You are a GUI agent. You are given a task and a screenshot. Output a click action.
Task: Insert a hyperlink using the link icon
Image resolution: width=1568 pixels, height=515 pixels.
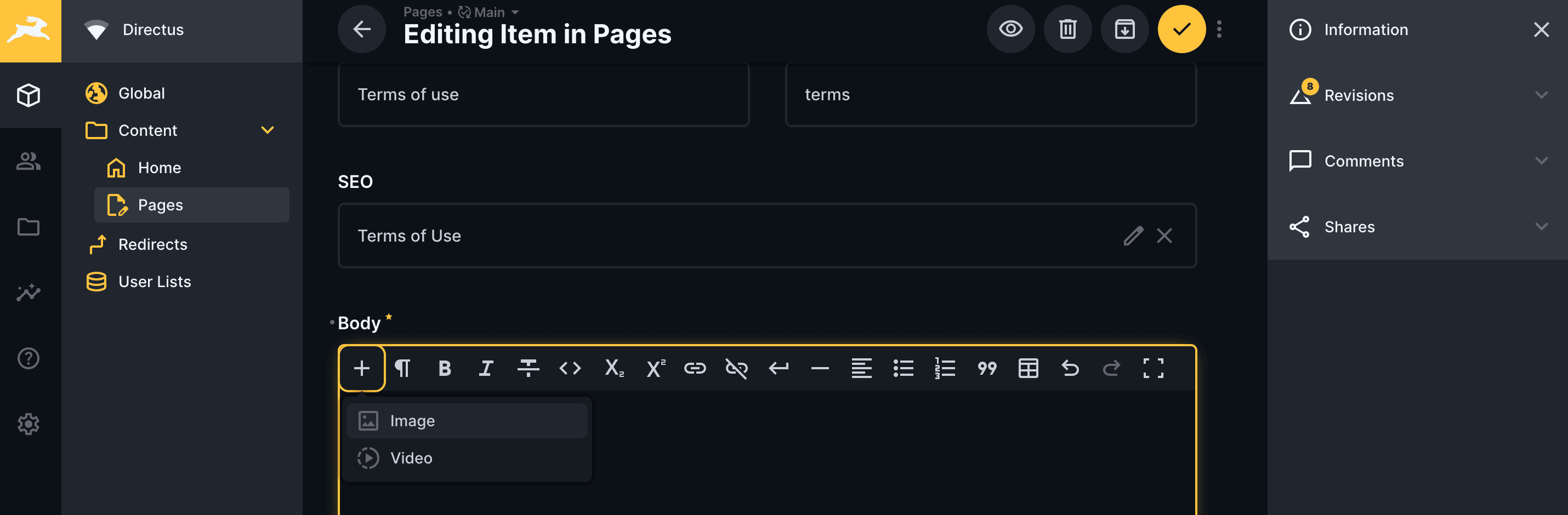(695, 368)
